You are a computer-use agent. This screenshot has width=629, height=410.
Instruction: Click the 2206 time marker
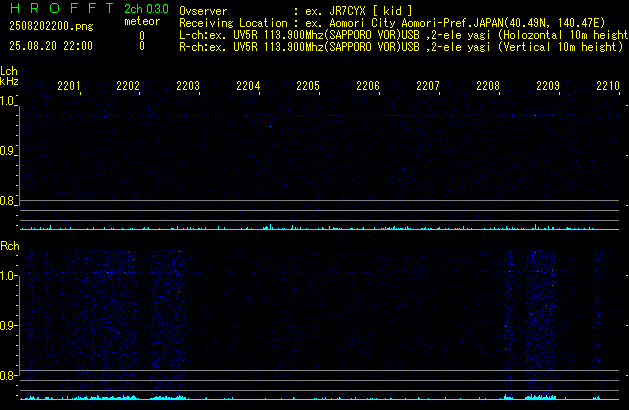point(368,86)
